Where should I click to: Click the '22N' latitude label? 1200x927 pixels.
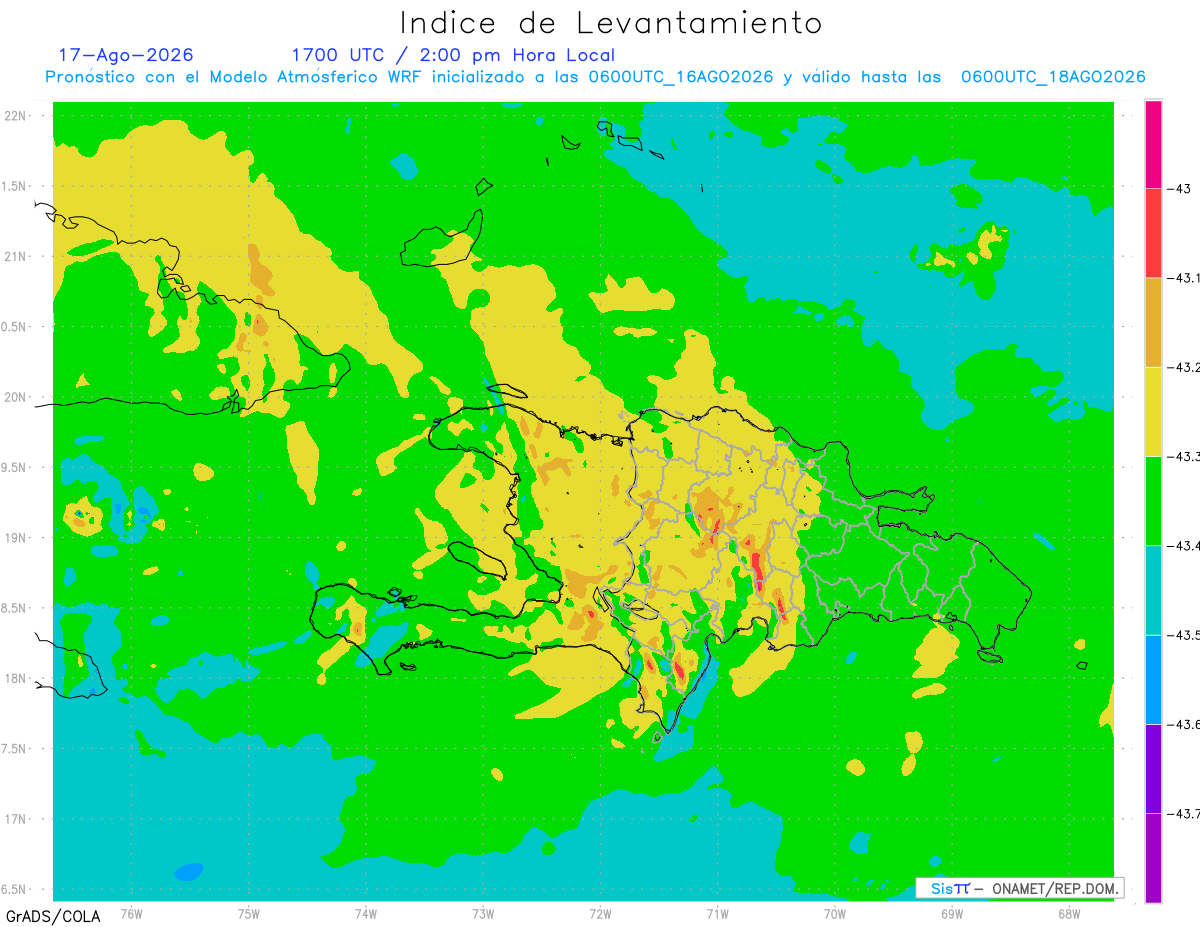click(16, 116)
